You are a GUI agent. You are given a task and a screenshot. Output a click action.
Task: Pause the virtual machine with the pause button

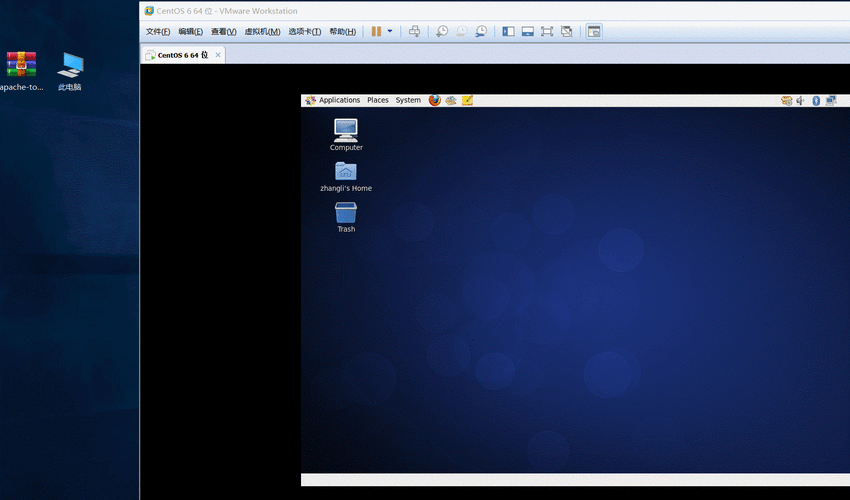click(x=376, y=31)
